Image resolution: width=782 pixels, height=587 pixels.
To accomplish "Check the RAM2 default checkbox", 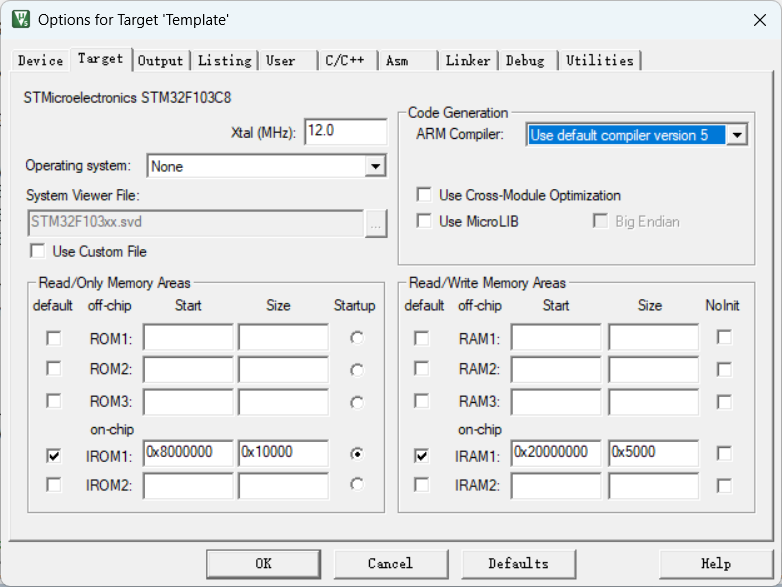I will 421,369.
